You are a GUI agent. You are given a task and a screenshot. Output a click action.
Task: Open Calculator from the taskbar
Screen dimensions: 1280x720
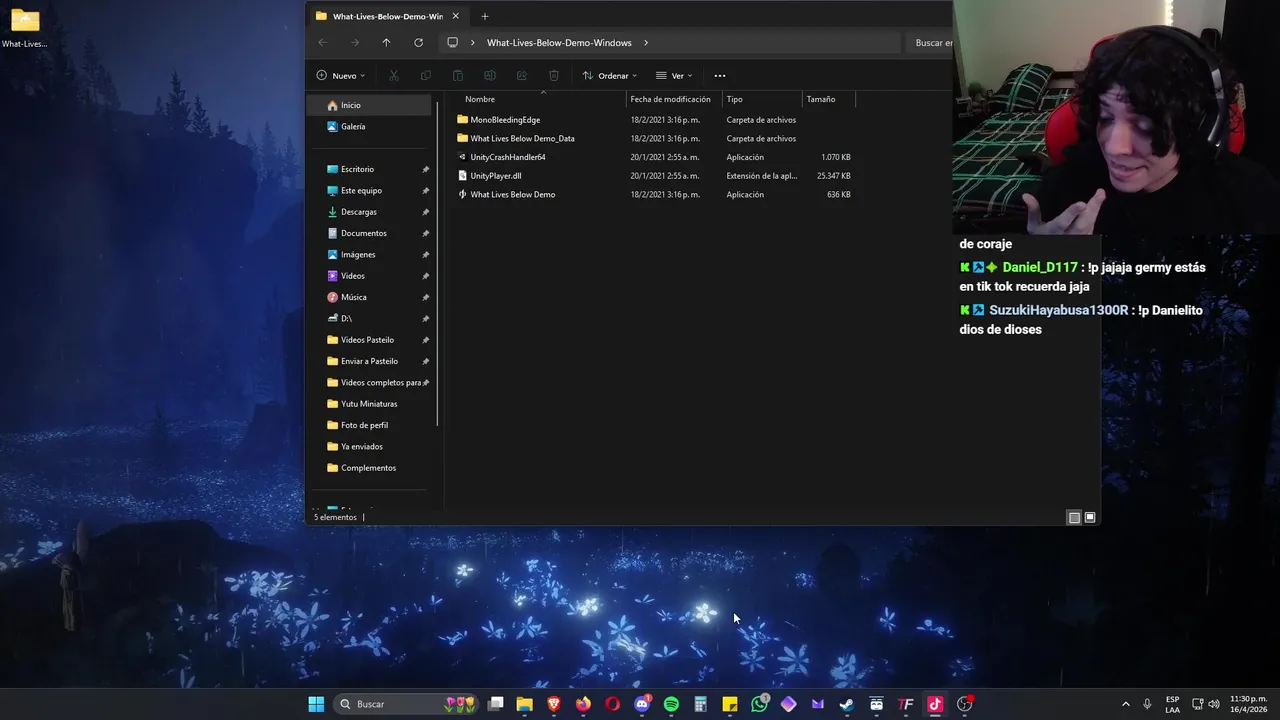click(700, 704)
